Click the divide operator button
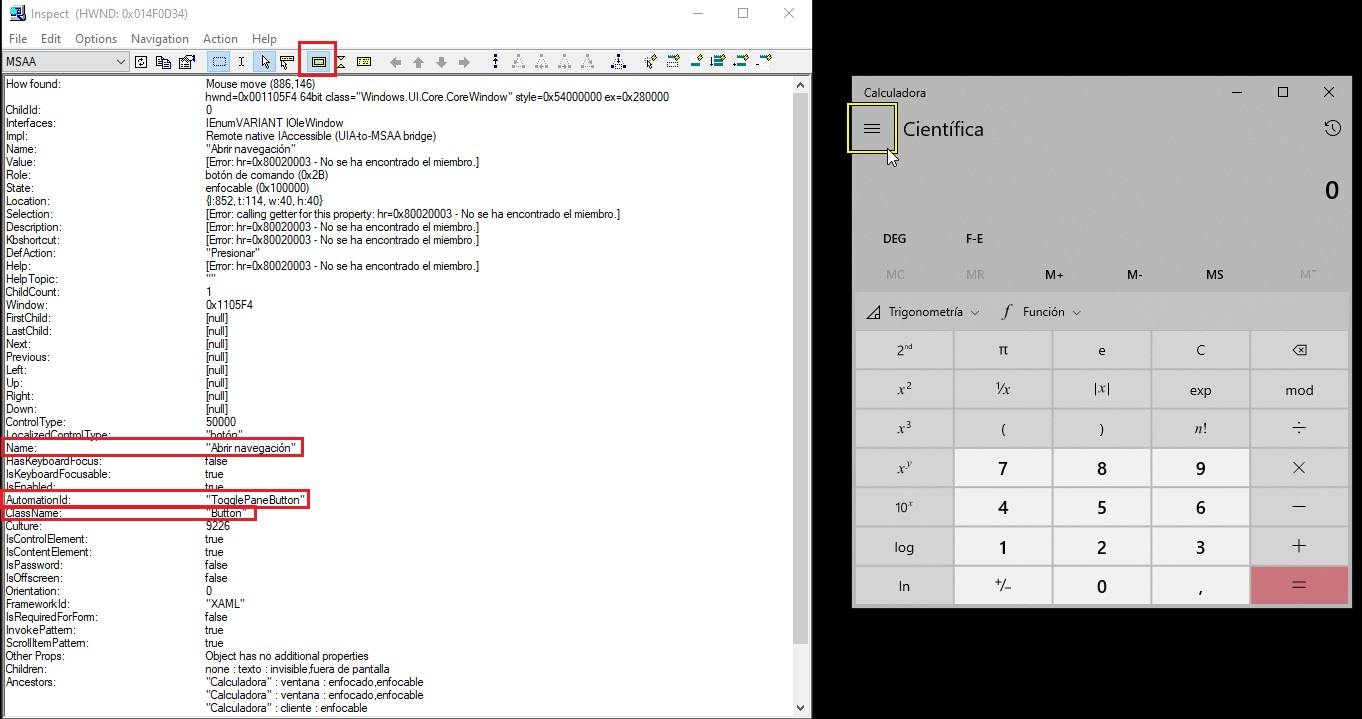The height and width of the screenshot is (719, 1362). tap(1299, 429)
